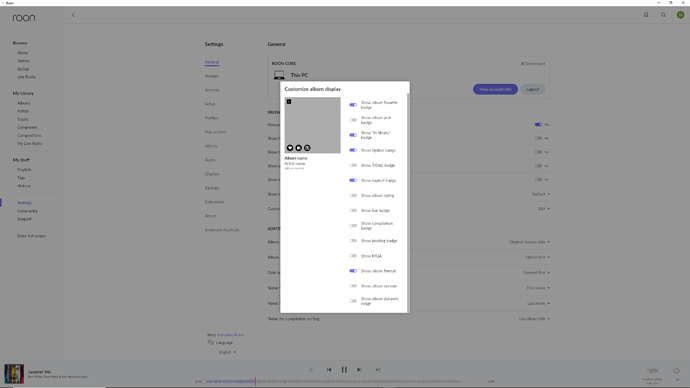
Task: Open the Newest first dropdown
Action: click(536, 273)
